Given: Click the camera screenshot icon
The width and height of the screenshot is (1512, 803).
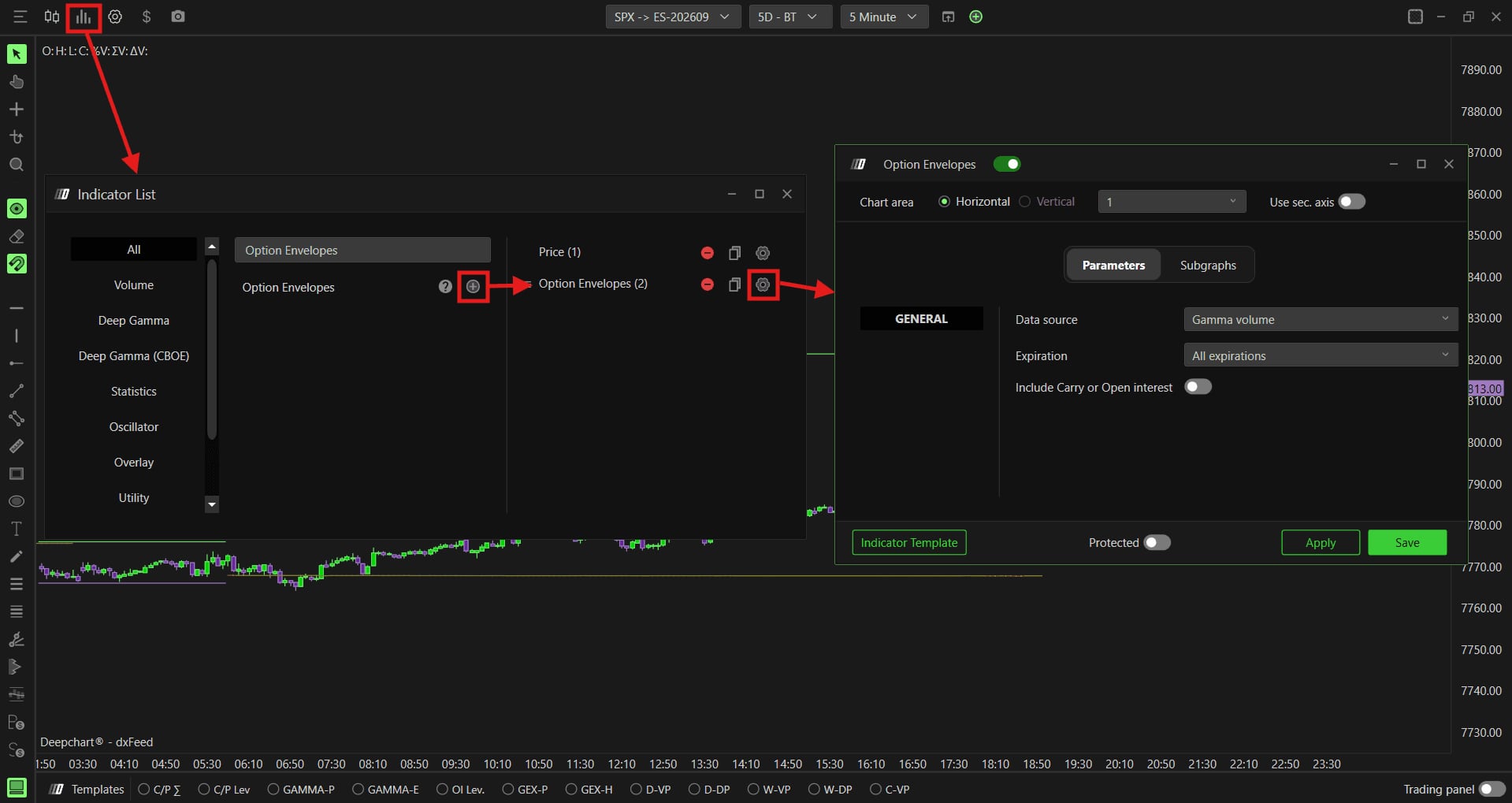Looking at the screenshot, I should click(x=178, y=17).
